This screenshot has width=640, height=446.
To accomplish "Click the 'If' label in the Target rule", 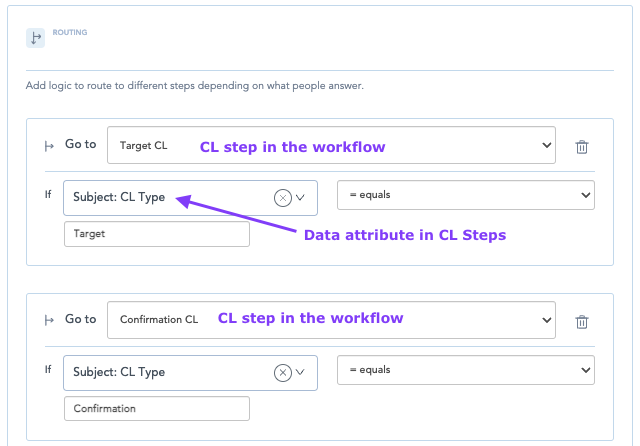I will 48,194.
